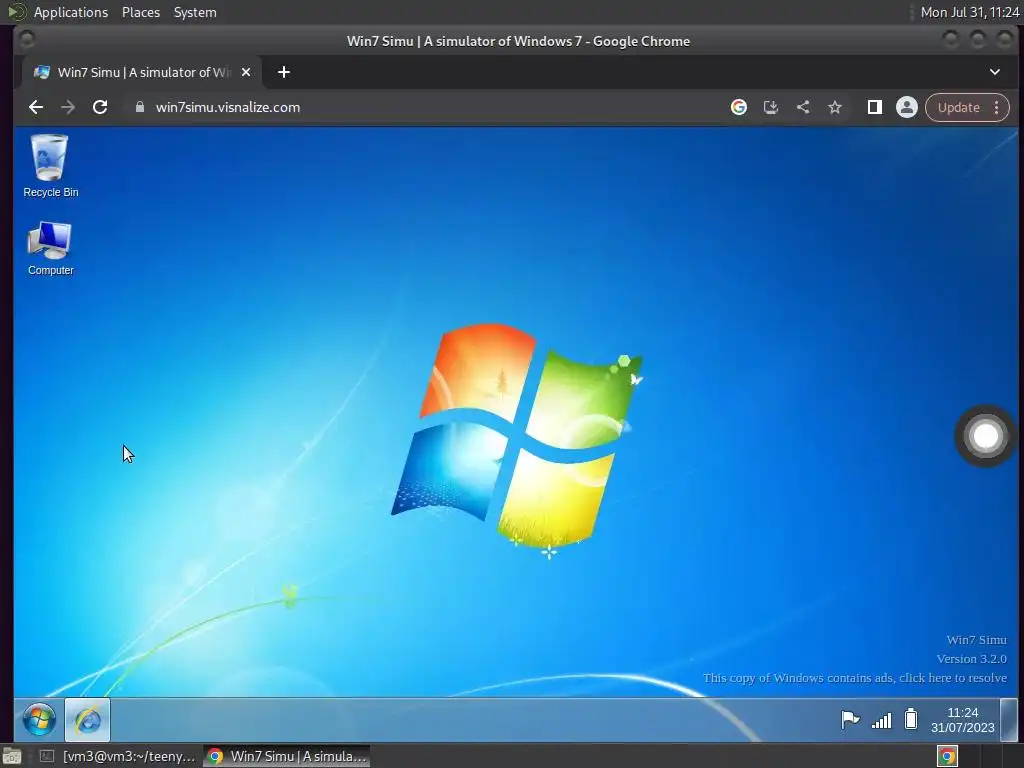Share this page icon
The image size is (1024, 768).
(x=803, y=107)
